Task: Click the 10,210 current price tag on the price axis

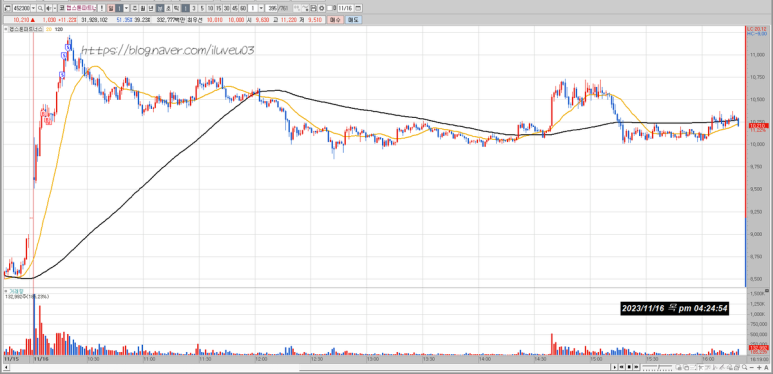Action: click(759, 126)
